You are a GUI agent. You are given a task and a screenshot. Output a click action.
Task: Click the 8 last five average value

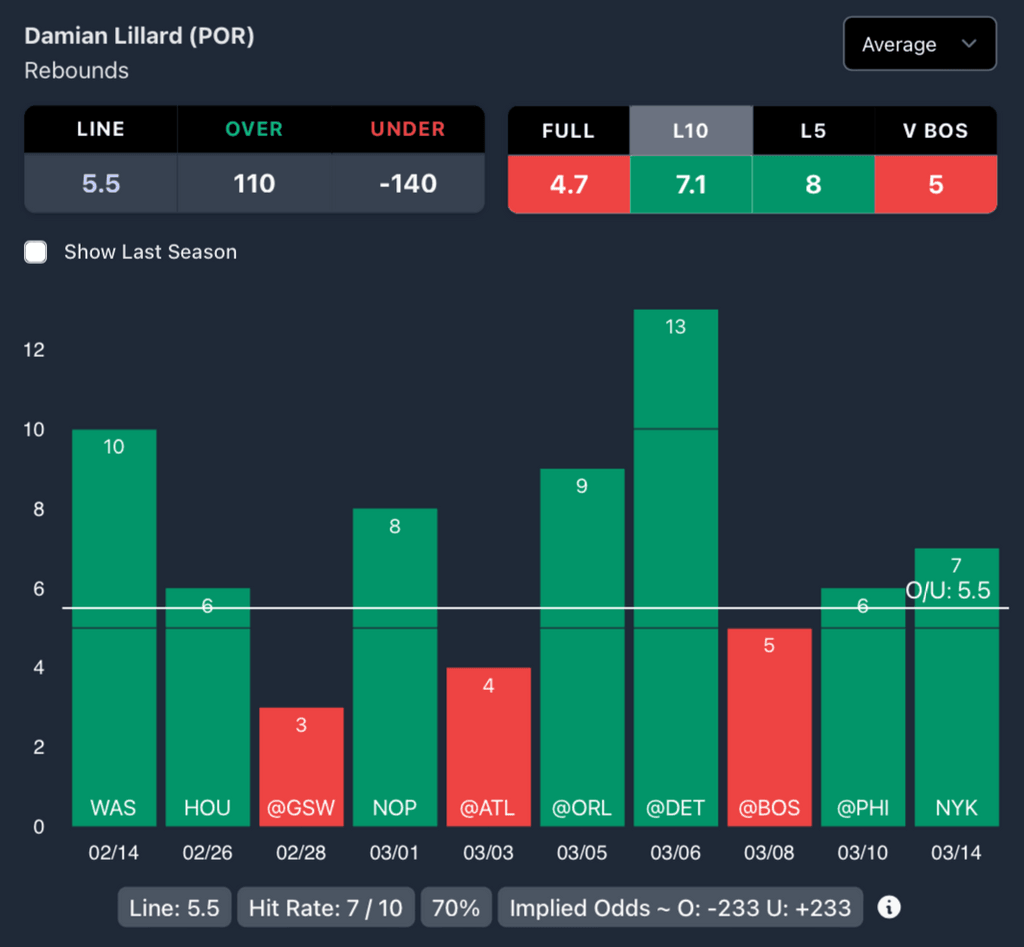(x=813, y=185)
